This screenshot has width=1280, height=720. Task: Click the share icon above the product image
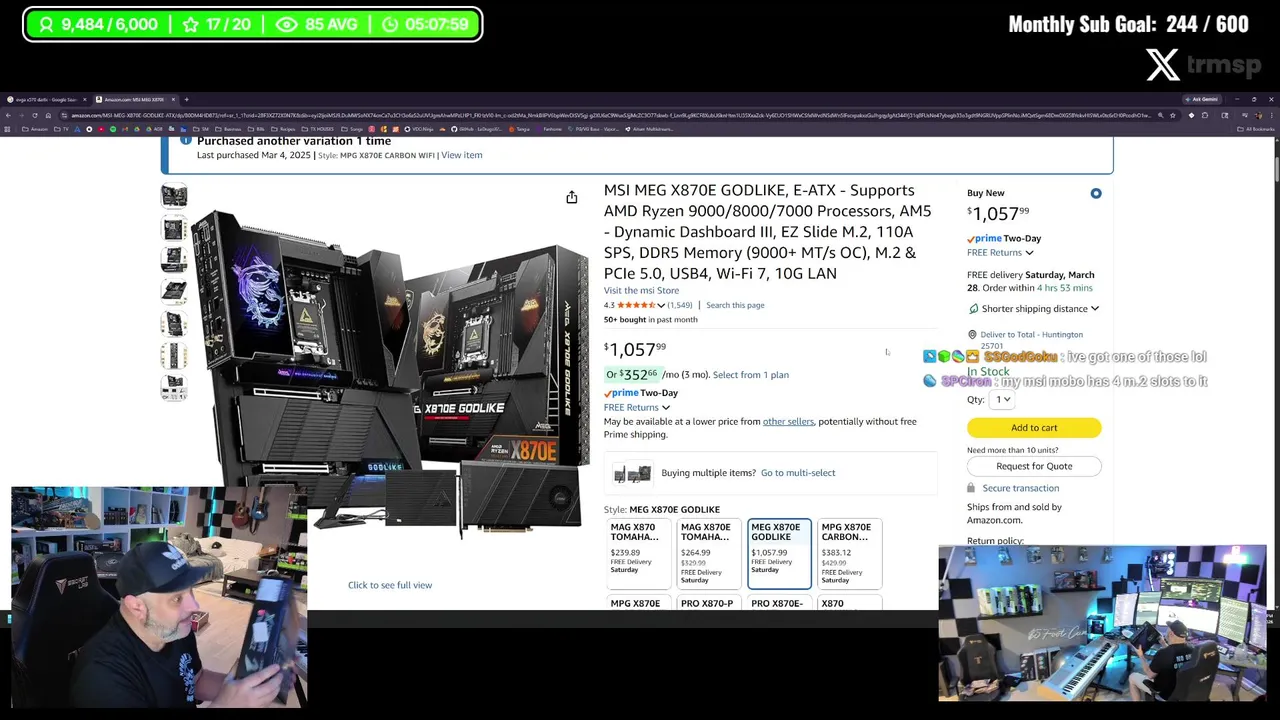pos(572,198)
